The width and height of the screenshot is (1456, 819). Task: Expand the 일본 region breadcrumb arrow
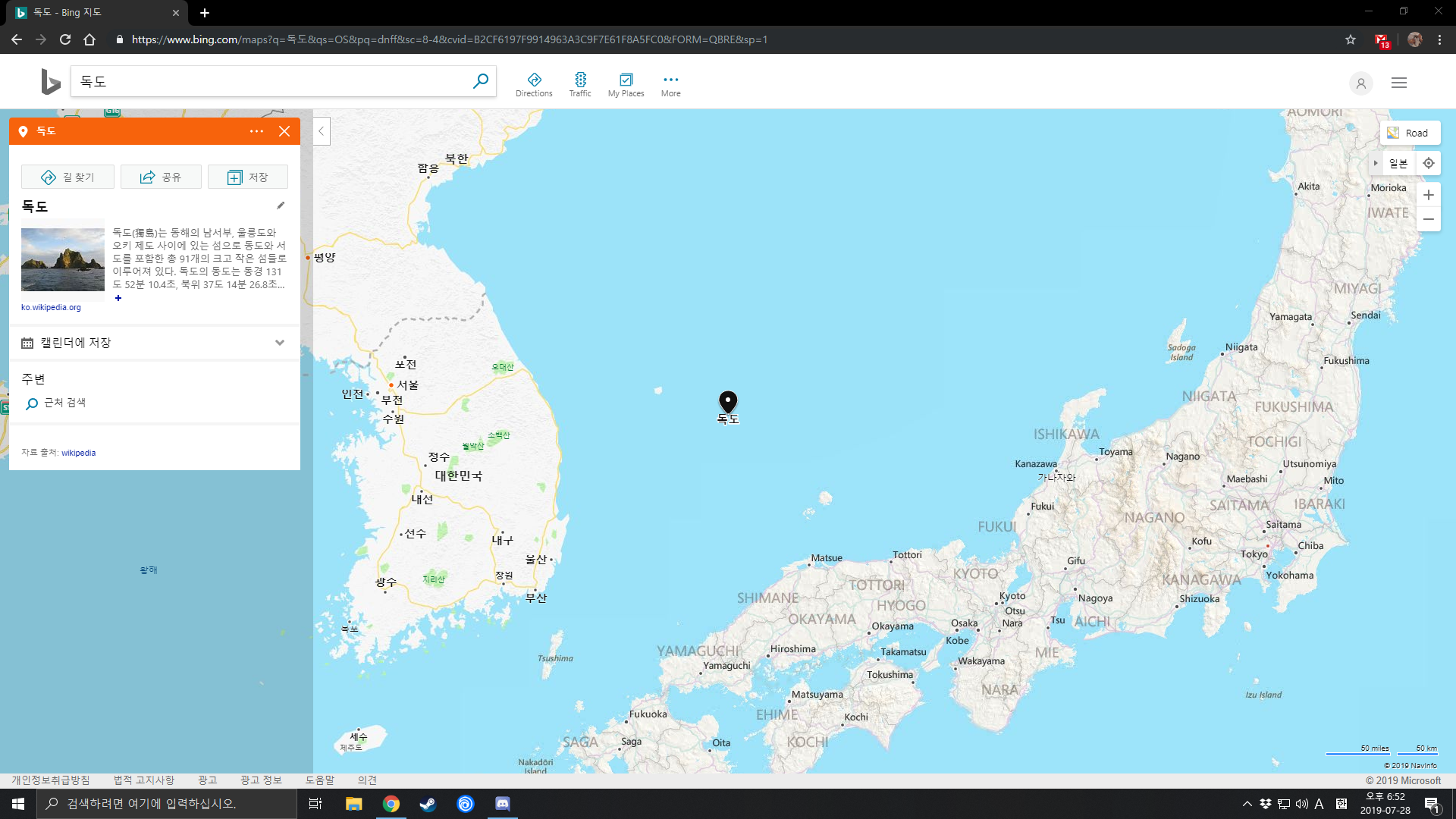tap(1376, 163)
